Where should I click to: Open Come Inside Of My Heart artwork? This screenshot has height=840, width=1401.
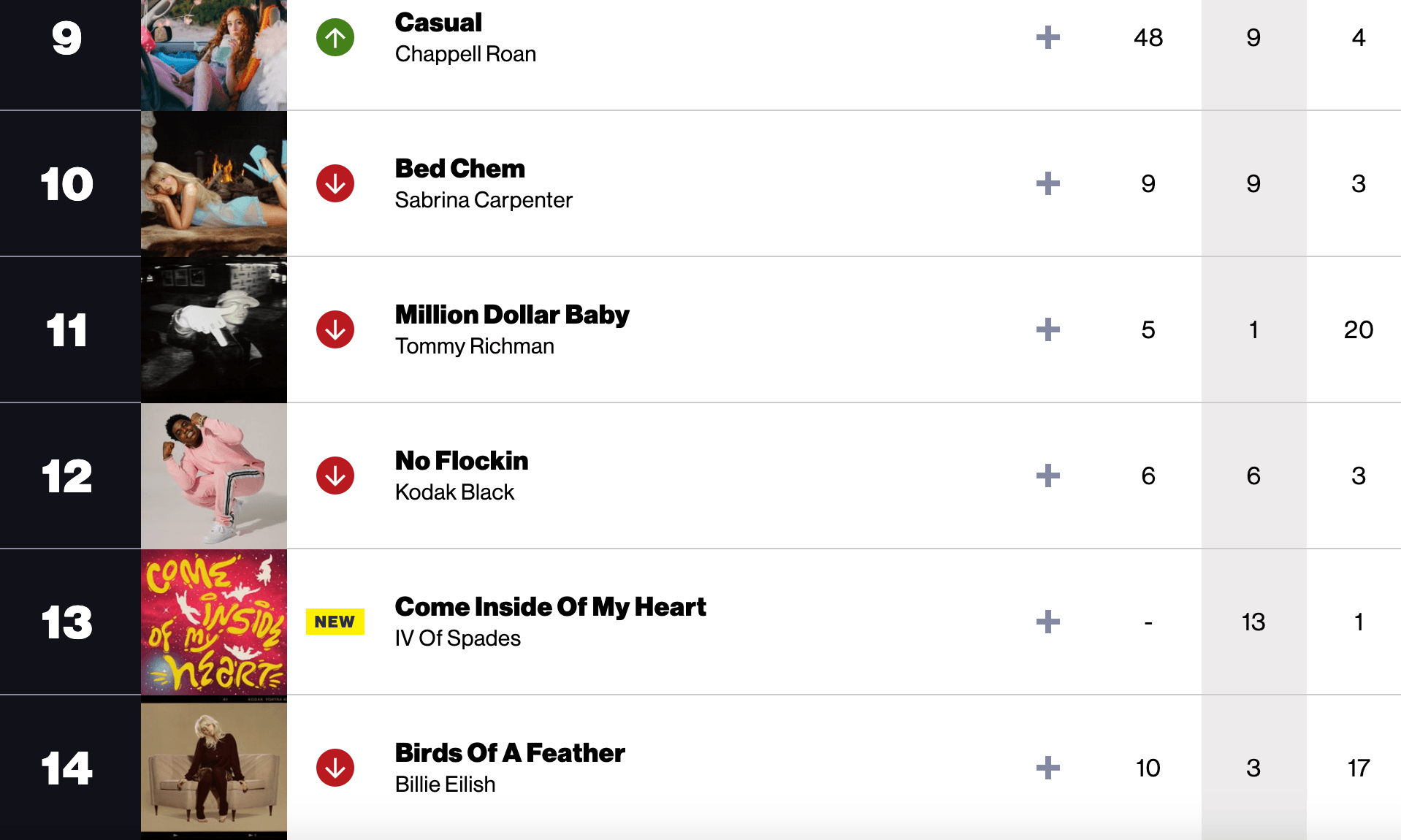click(214, 622)
